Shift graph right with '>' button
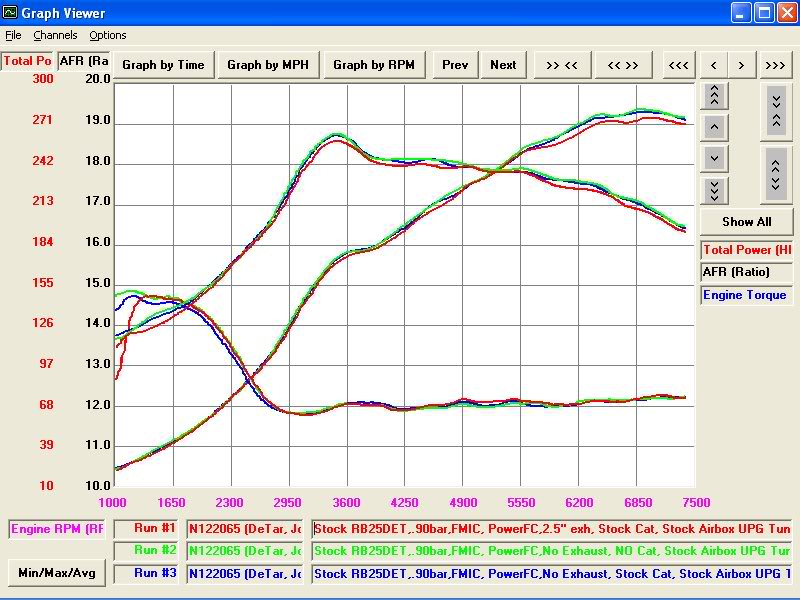Viewport: 800px width, 600px height. pyautogui.click(x=741, y=65)
